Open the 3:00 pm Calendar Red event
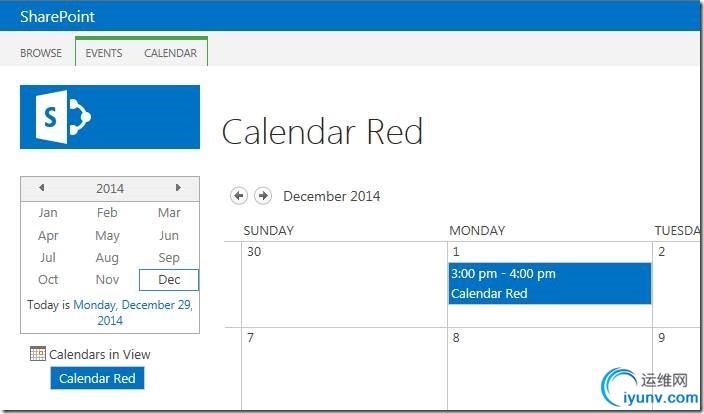704x414 pixels. point(549,284)
